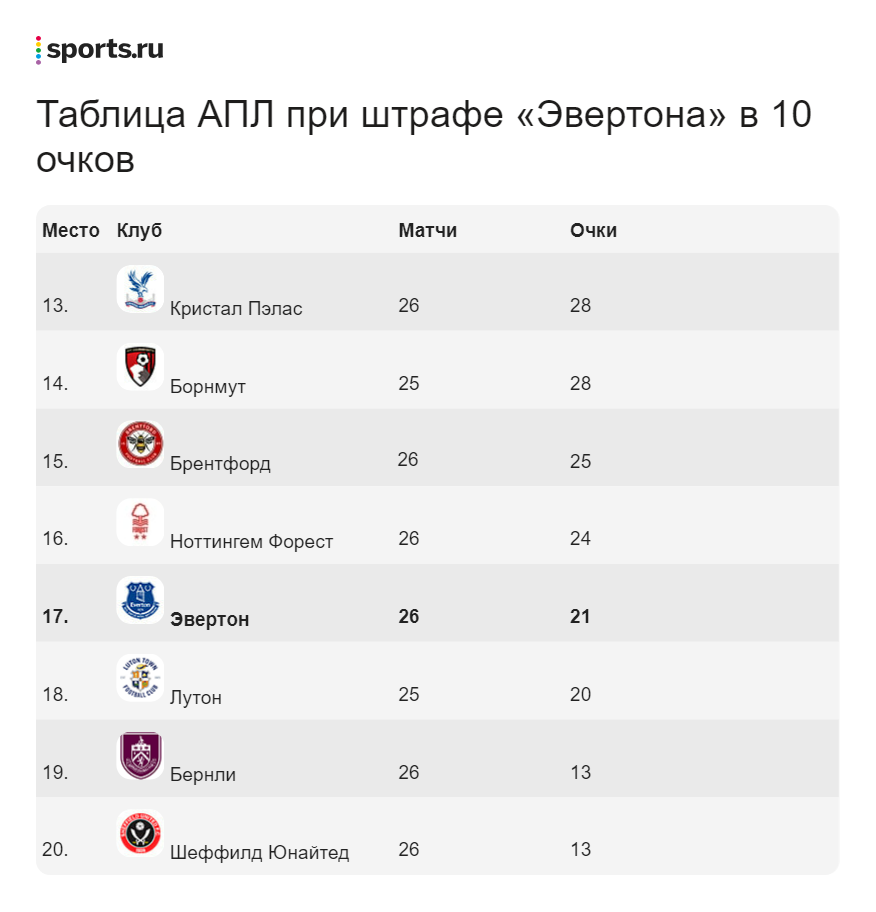Click the Sheffield United crest

pos(140,833)
